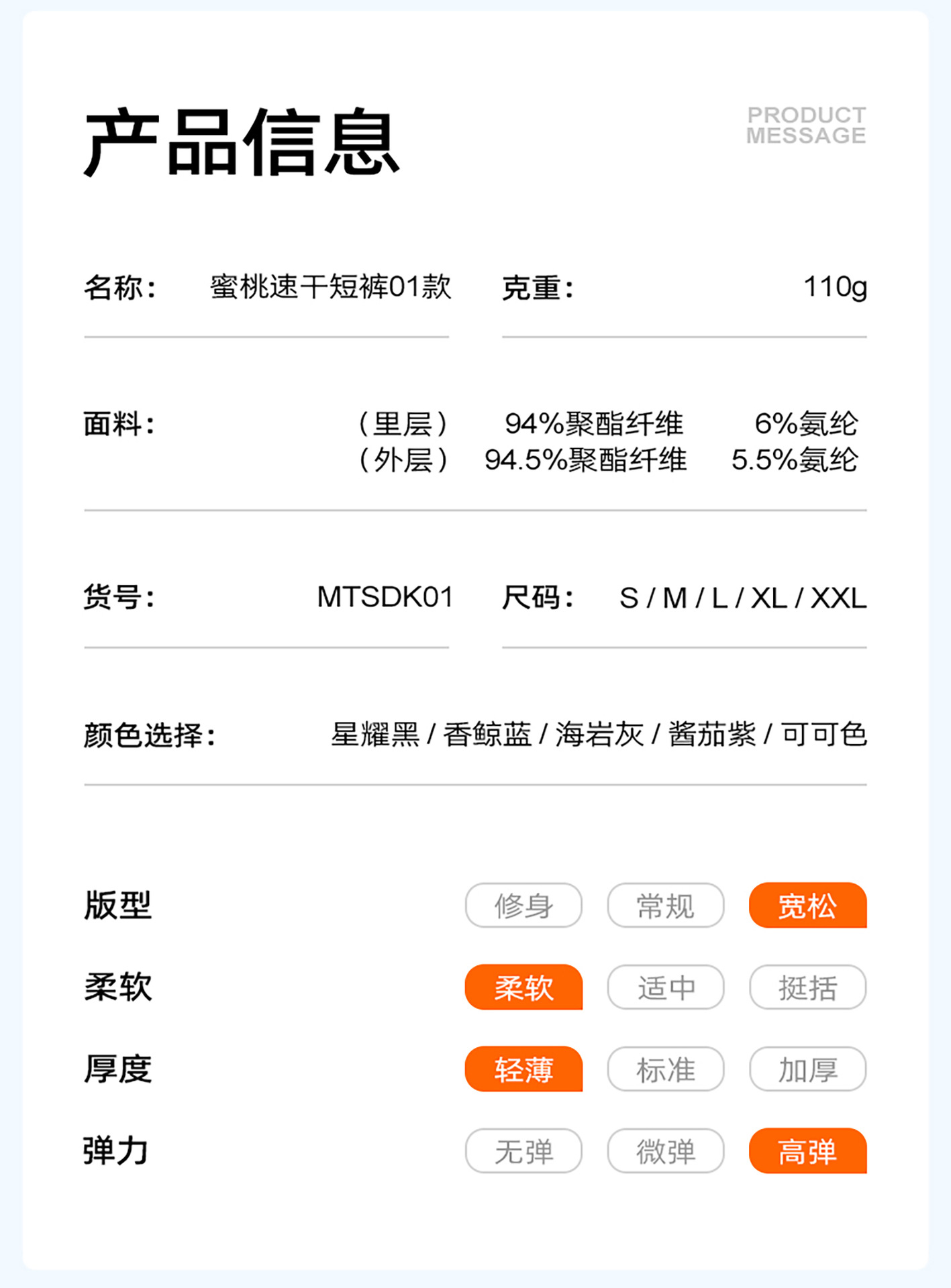The height and width of the screenshot is (1288, 951).
Task: Click the 可可色 color name
Action: pyautogui.click(x=824, y=735)
